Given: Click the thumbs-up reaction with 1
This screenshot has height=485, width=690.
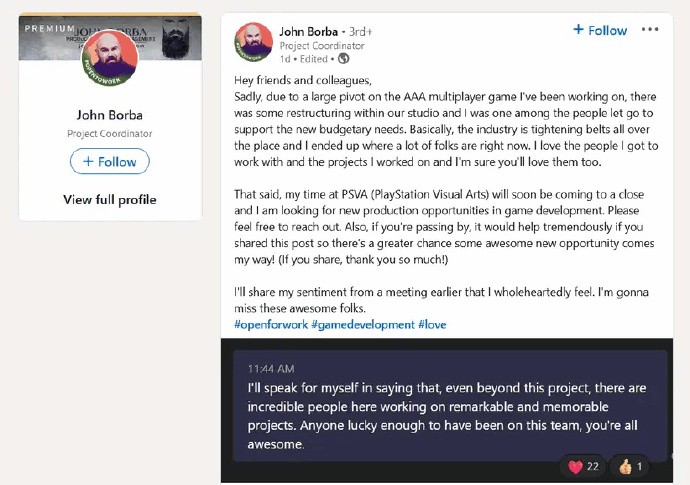Looking at the screenshot, I should tap(630, 467).
